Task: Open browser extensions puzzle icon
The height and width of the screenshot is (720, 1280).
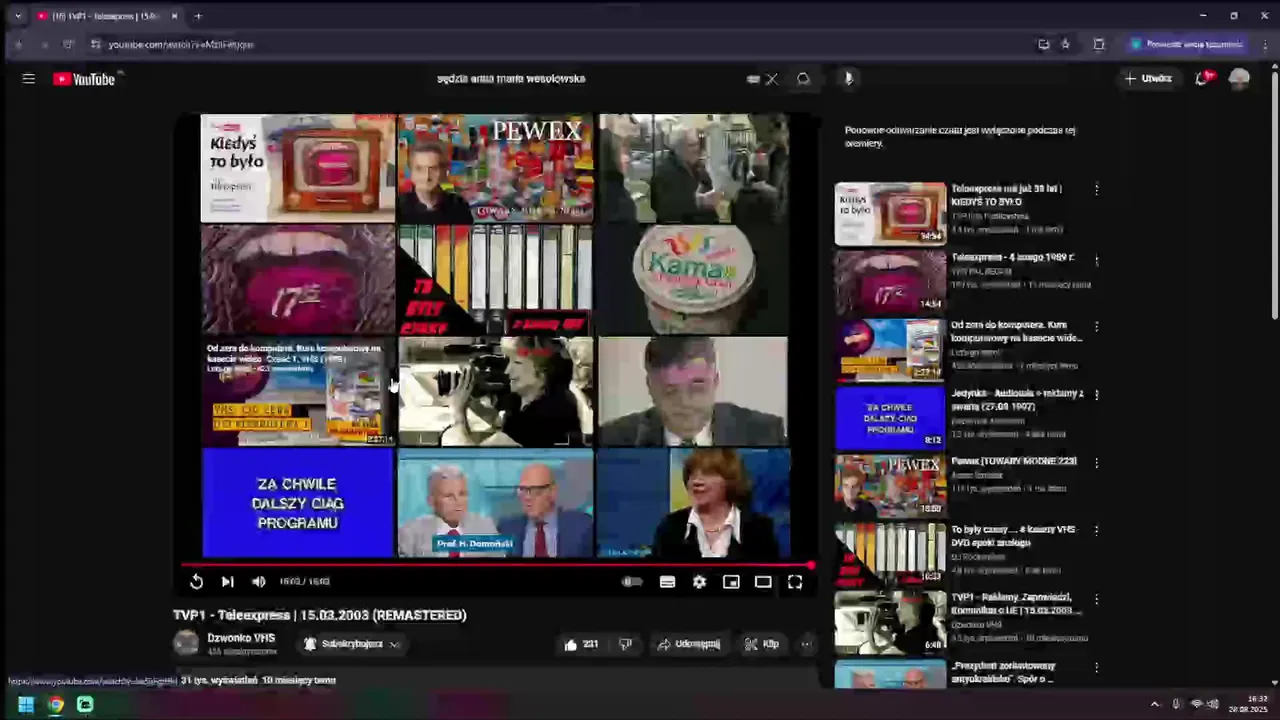Action: click(x=1099, y=44)
